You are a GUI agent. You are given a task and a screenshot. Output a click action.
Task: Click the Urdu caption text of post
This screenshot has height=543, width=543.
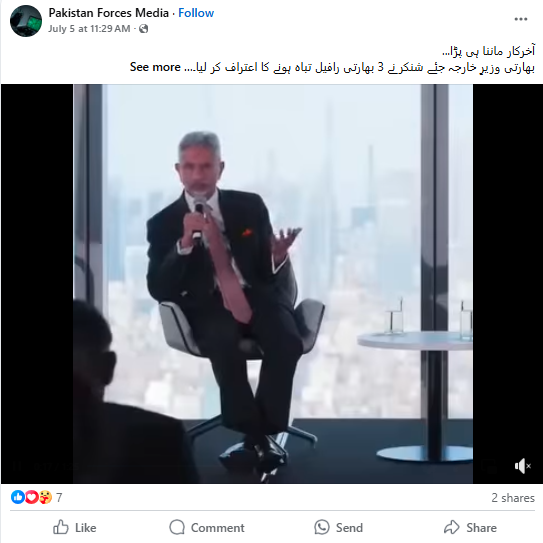332,60
